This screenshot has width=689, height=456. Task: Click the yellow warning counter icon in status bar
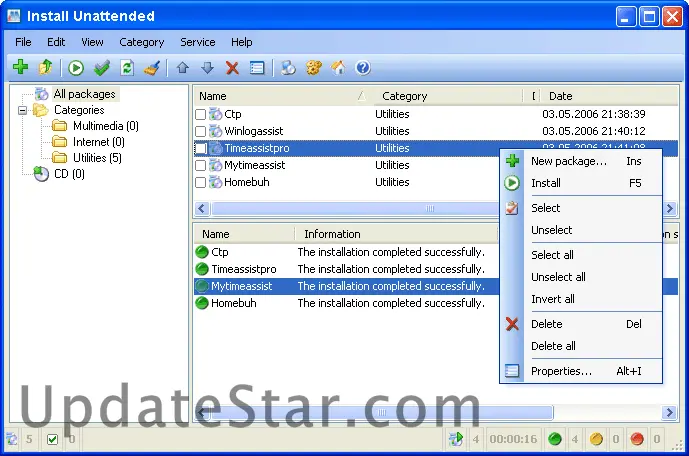pyautogui.click(x=596, y=438)
